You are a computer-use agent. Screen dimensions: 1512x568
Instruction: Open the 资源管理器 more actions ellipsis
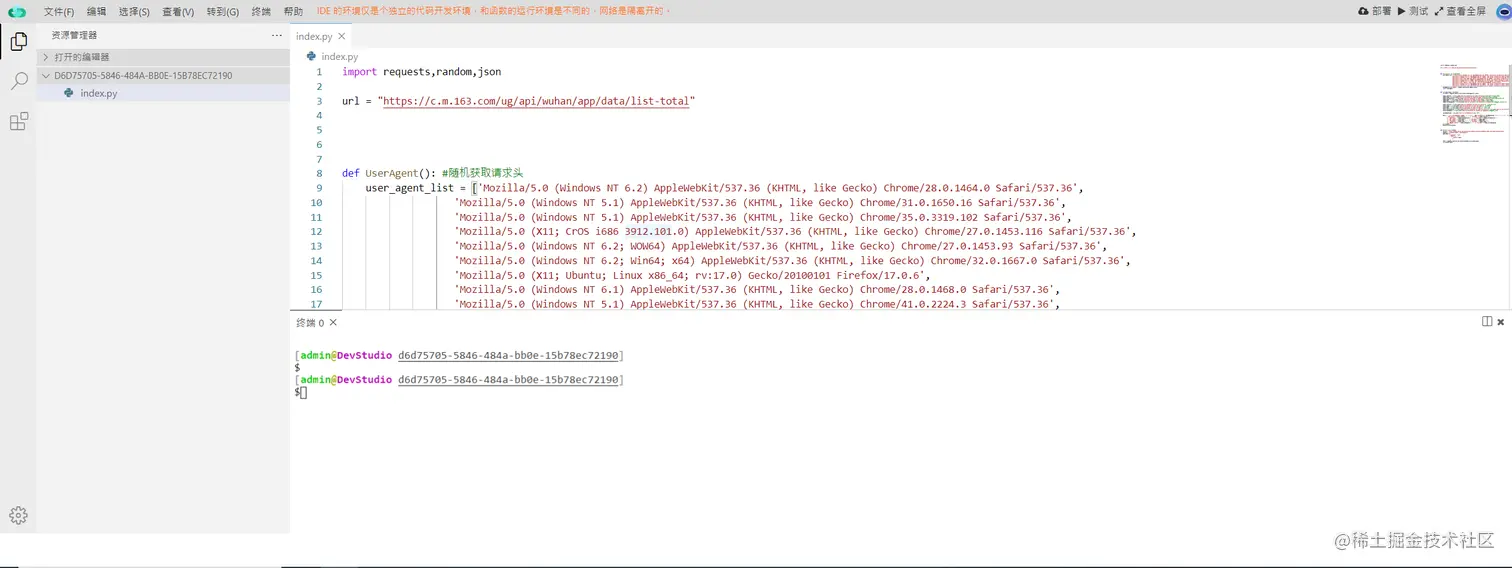pos(277,35)
